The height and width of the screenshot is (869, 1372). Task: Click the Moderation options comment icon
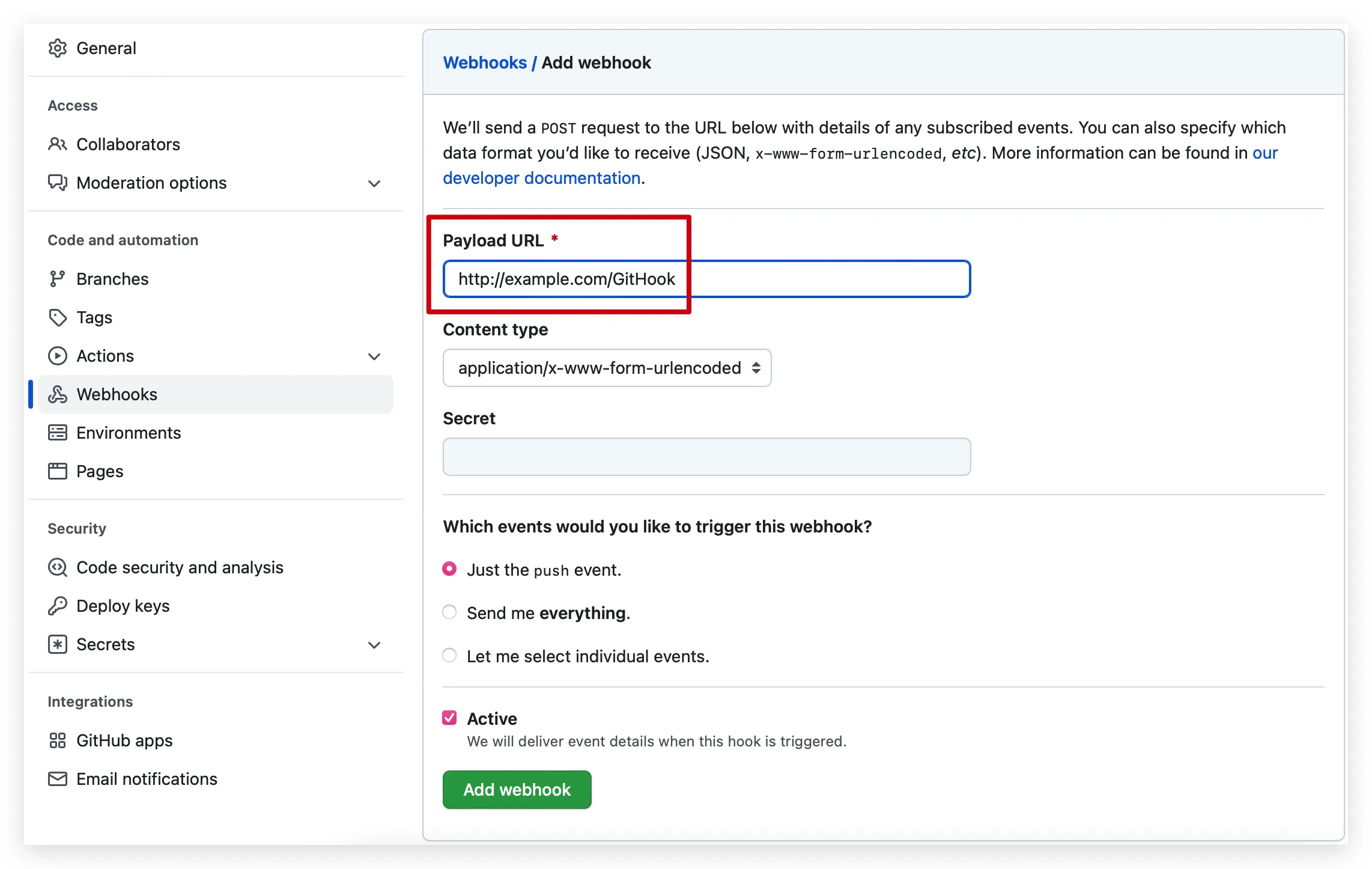tap(58, 183)
